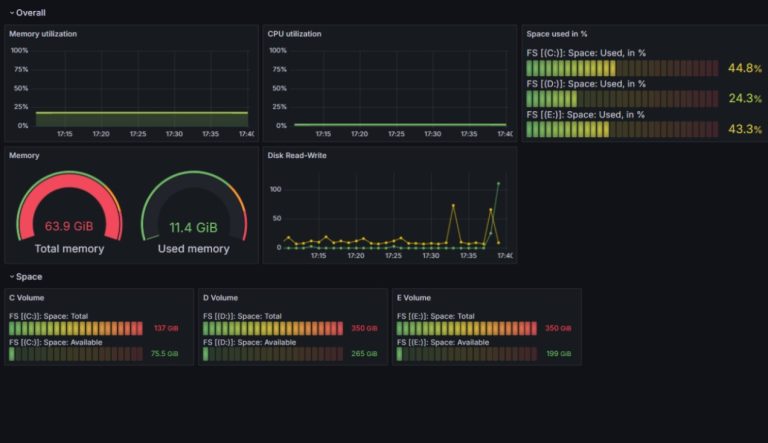Viewport: 768px width, 443px height.
Task: Select the C: Space Used 44.8% bar
Action: [x=622, y=69]
